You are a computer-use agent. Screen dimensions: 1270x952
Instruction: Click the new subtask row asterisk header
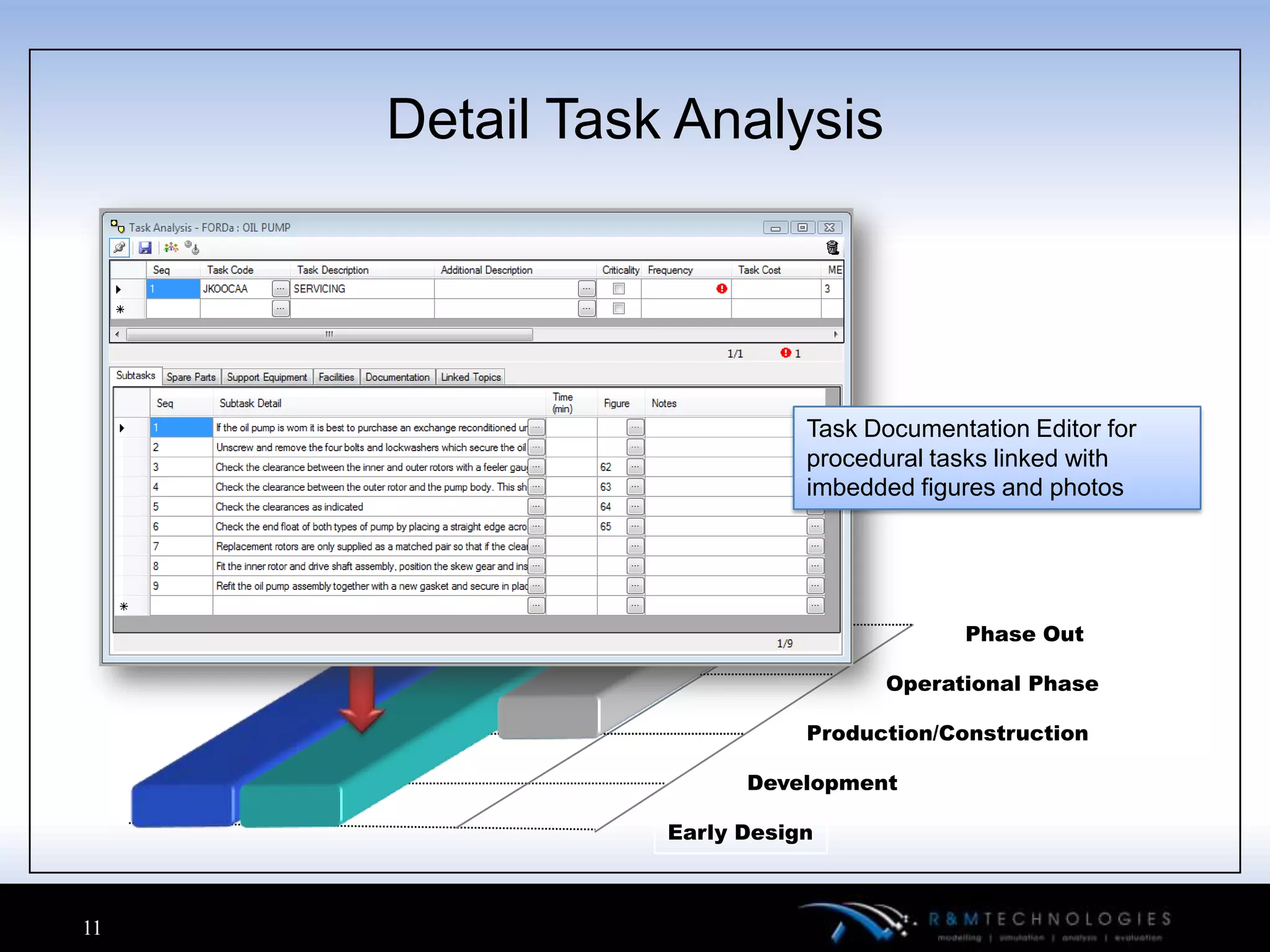click(x=131, y=606)
